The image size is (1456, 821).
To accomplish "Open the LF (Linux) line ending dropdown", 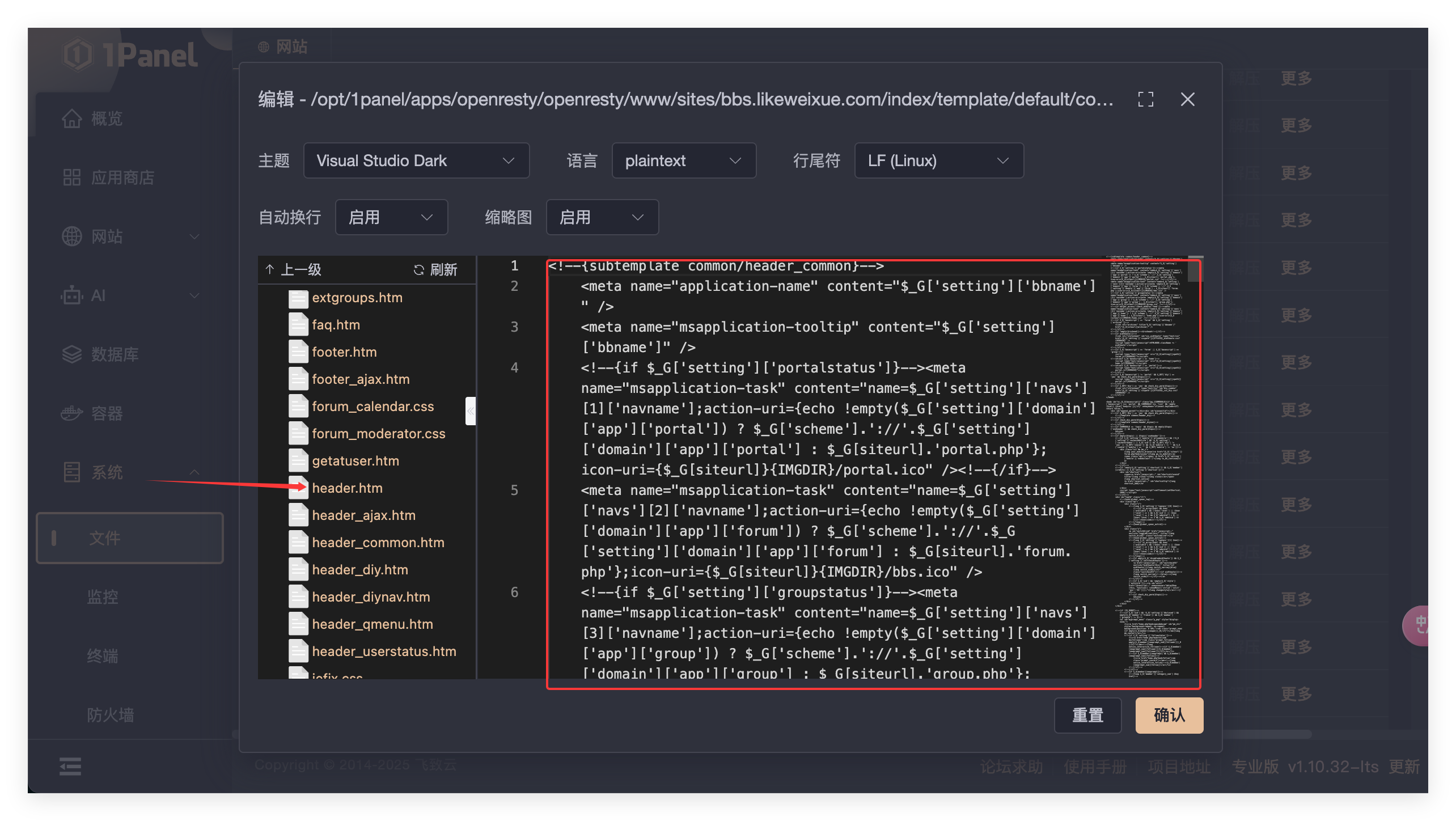I will [x=938, y=160].
